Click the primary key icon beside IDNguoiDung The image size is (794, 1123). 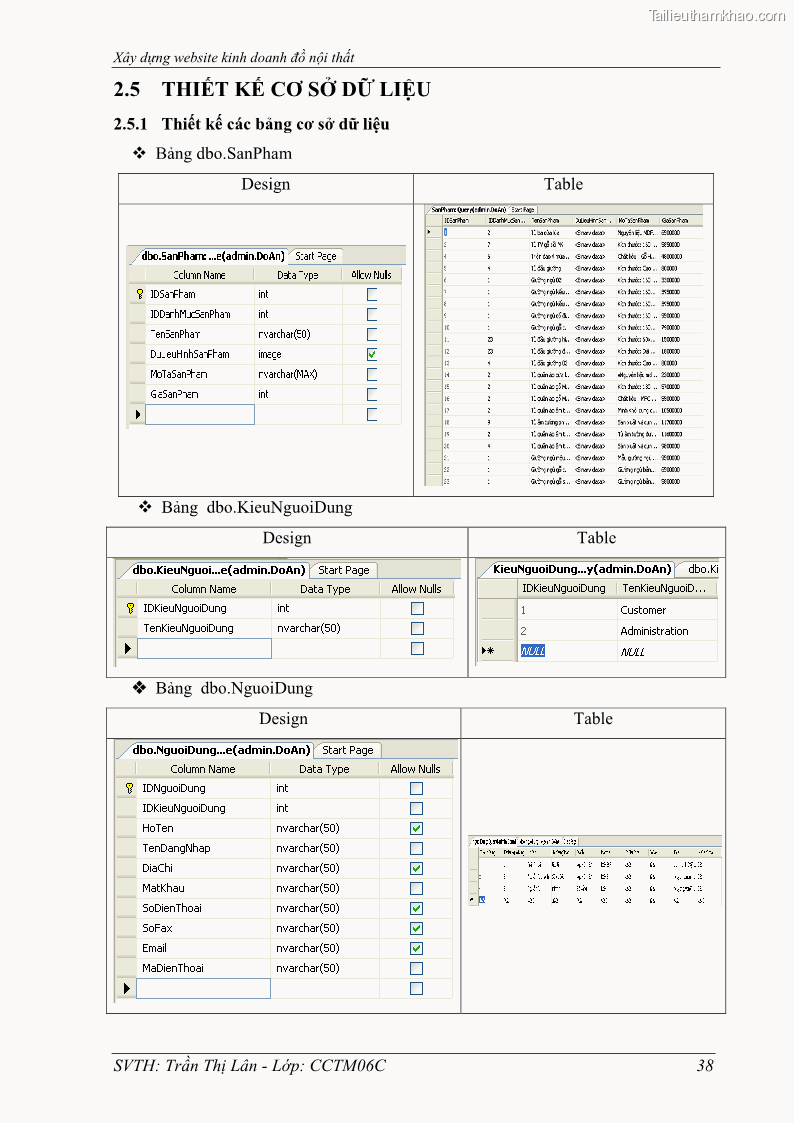pos(128,788)
